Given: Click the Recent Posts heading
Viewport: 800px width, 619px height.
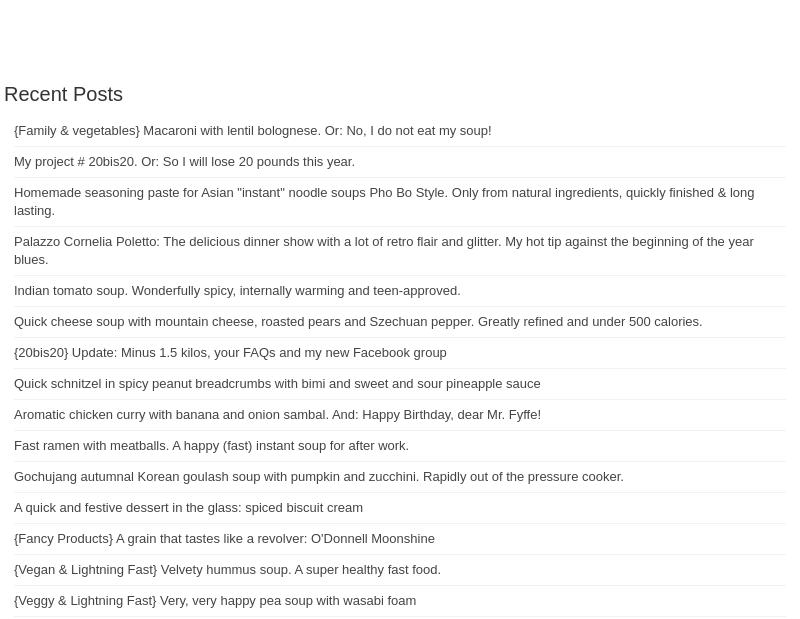Looking at the screenshot, I should 63,94.
